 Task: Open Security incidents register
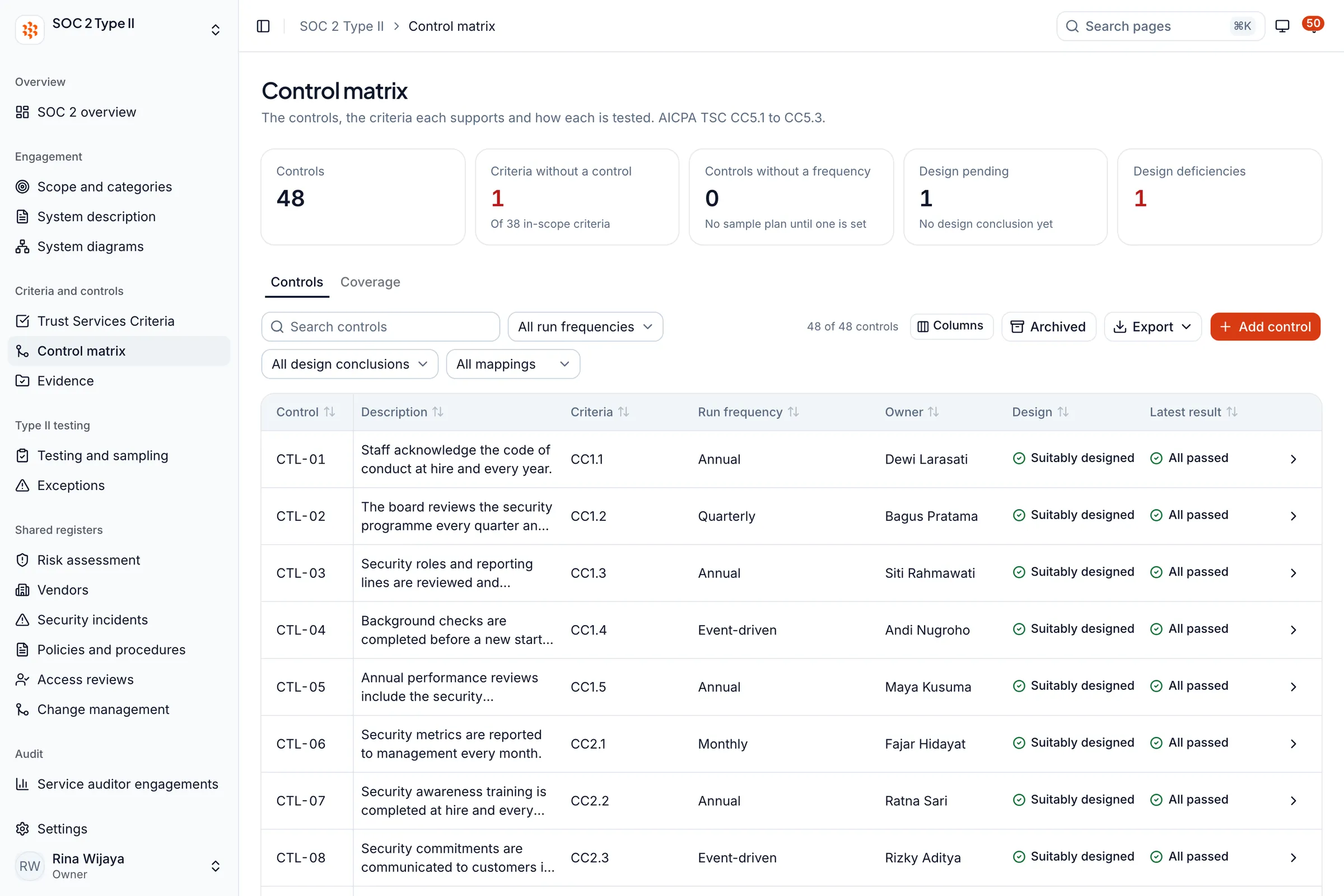(119, 619)
